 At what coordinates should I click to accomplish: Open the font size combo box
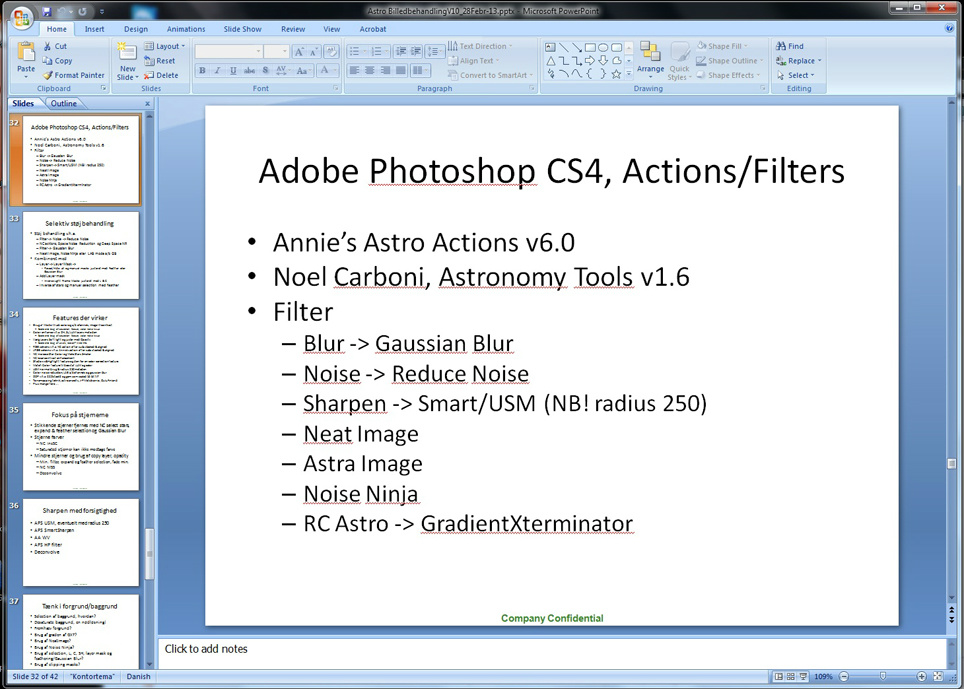coord(276,52)
